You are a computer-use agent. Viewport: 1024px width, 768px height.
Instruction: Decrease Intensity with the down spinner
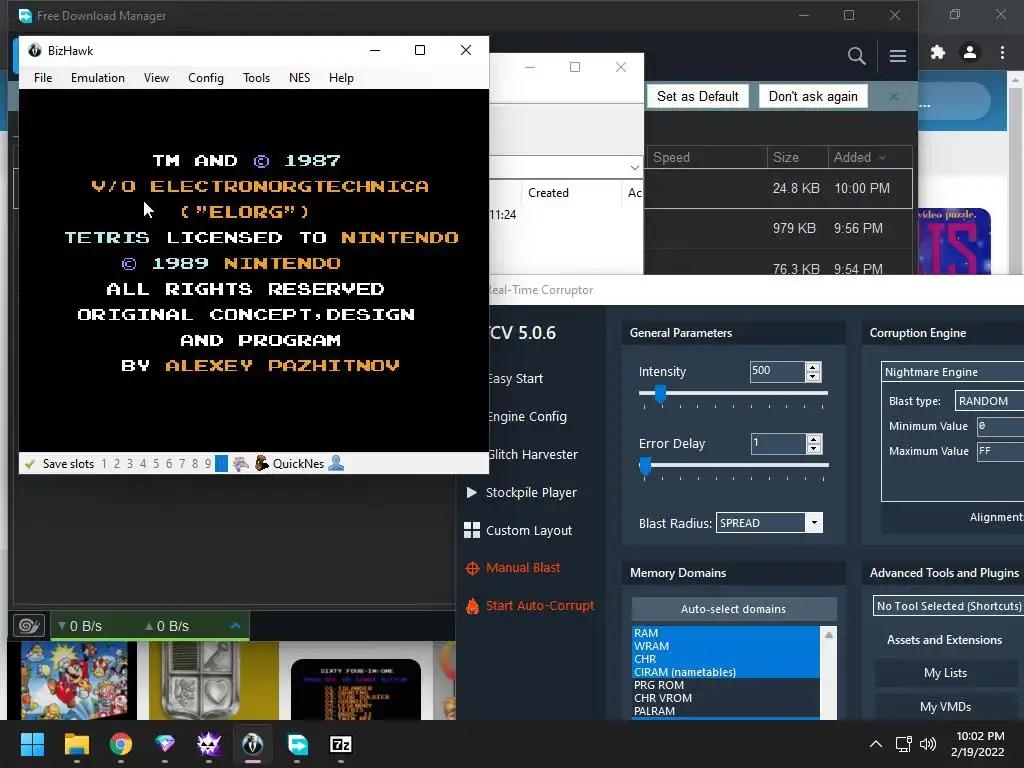tap(813, 377)
